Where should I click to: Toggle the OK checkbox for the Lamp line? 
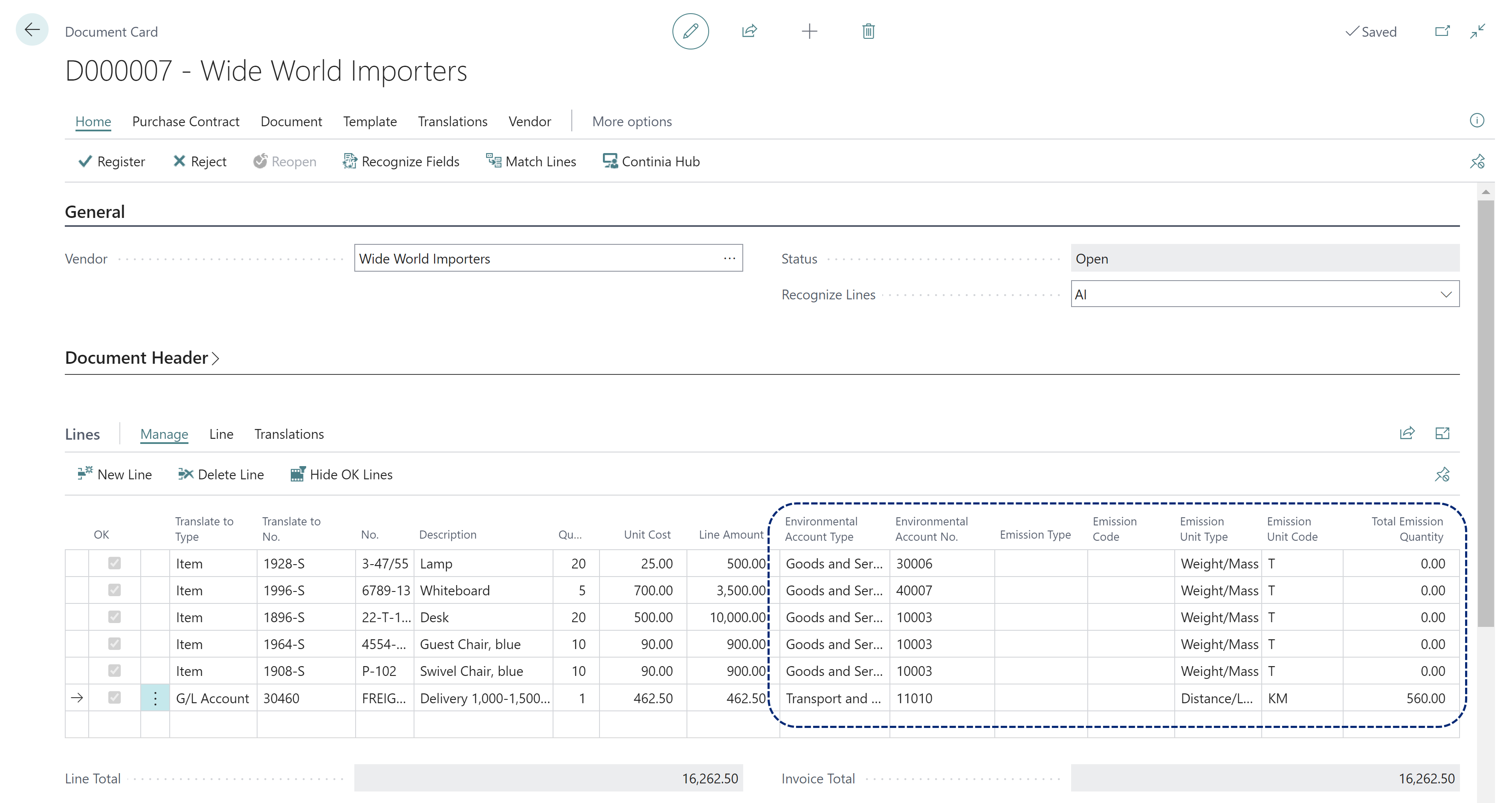[x=114, y=563]
